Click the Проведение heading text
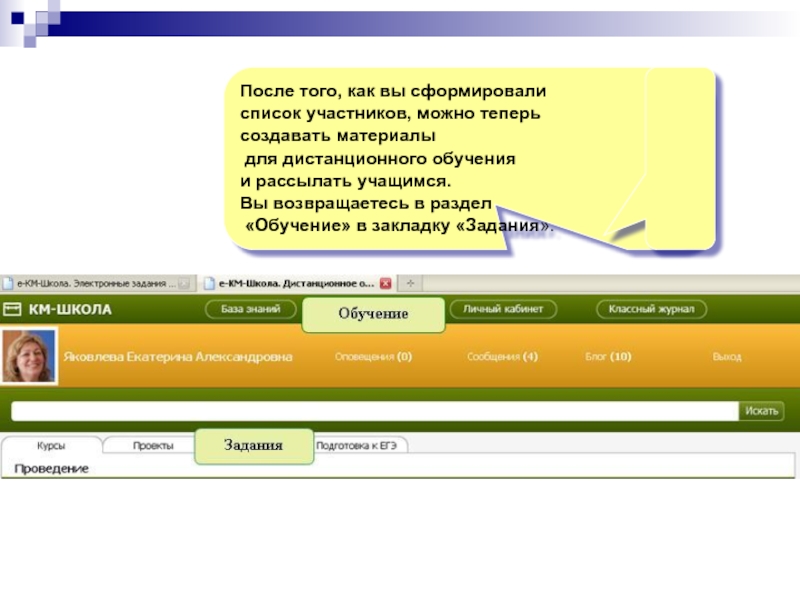This screenshot has width=800, height=600. [51, 468]
